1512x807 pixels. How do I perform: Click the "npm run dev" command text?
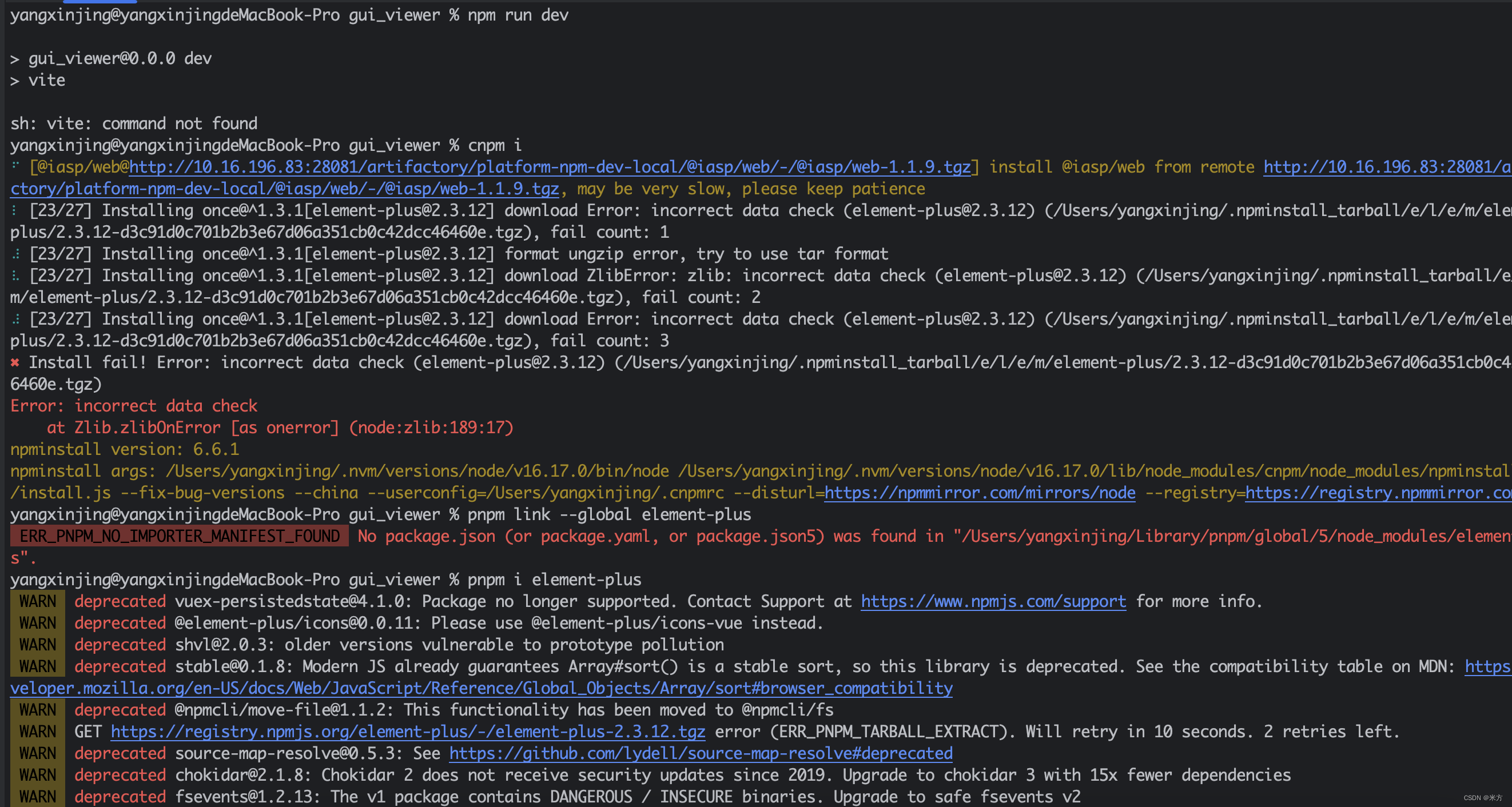coord(518,15)
